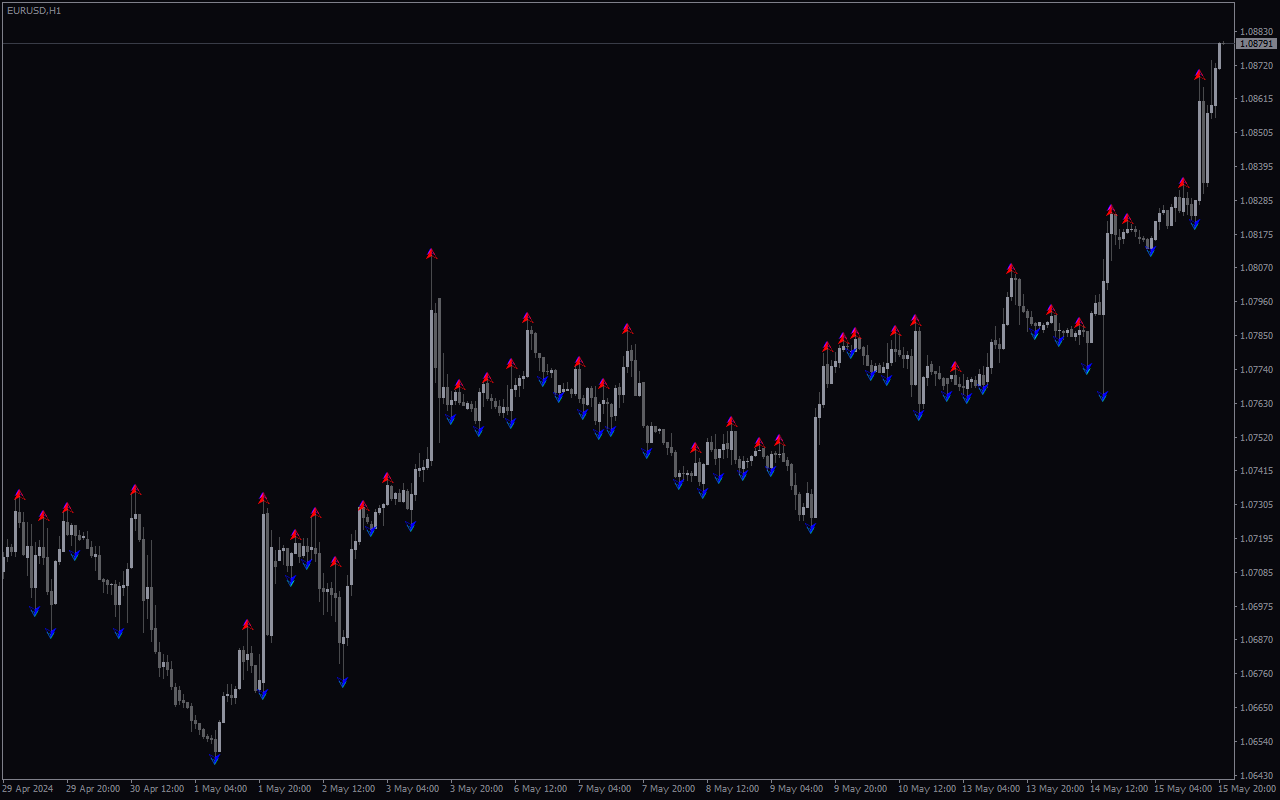Click the 1.08720 price axis label

[x=1256, y=65]
